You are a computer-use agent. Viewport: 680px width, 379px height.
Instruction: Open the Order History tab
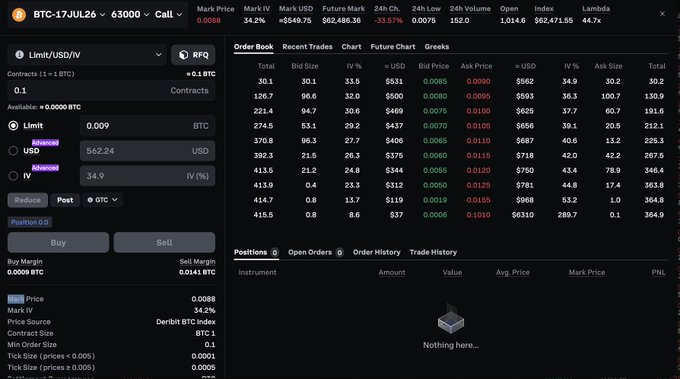[x=376, y=252]
